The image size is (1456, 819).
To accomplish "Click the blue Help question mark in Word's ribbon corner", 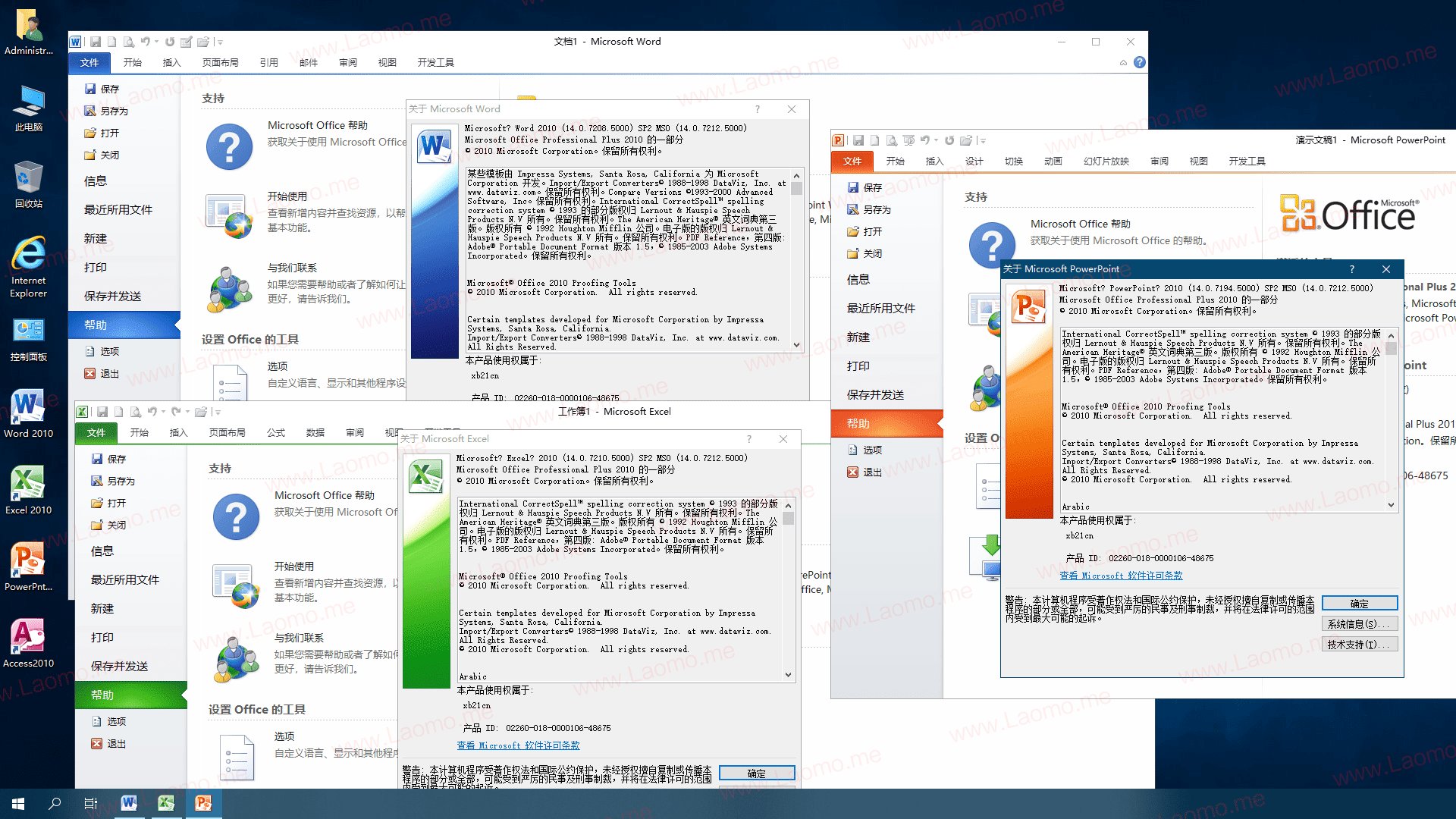I will (x=1140, y=62).
